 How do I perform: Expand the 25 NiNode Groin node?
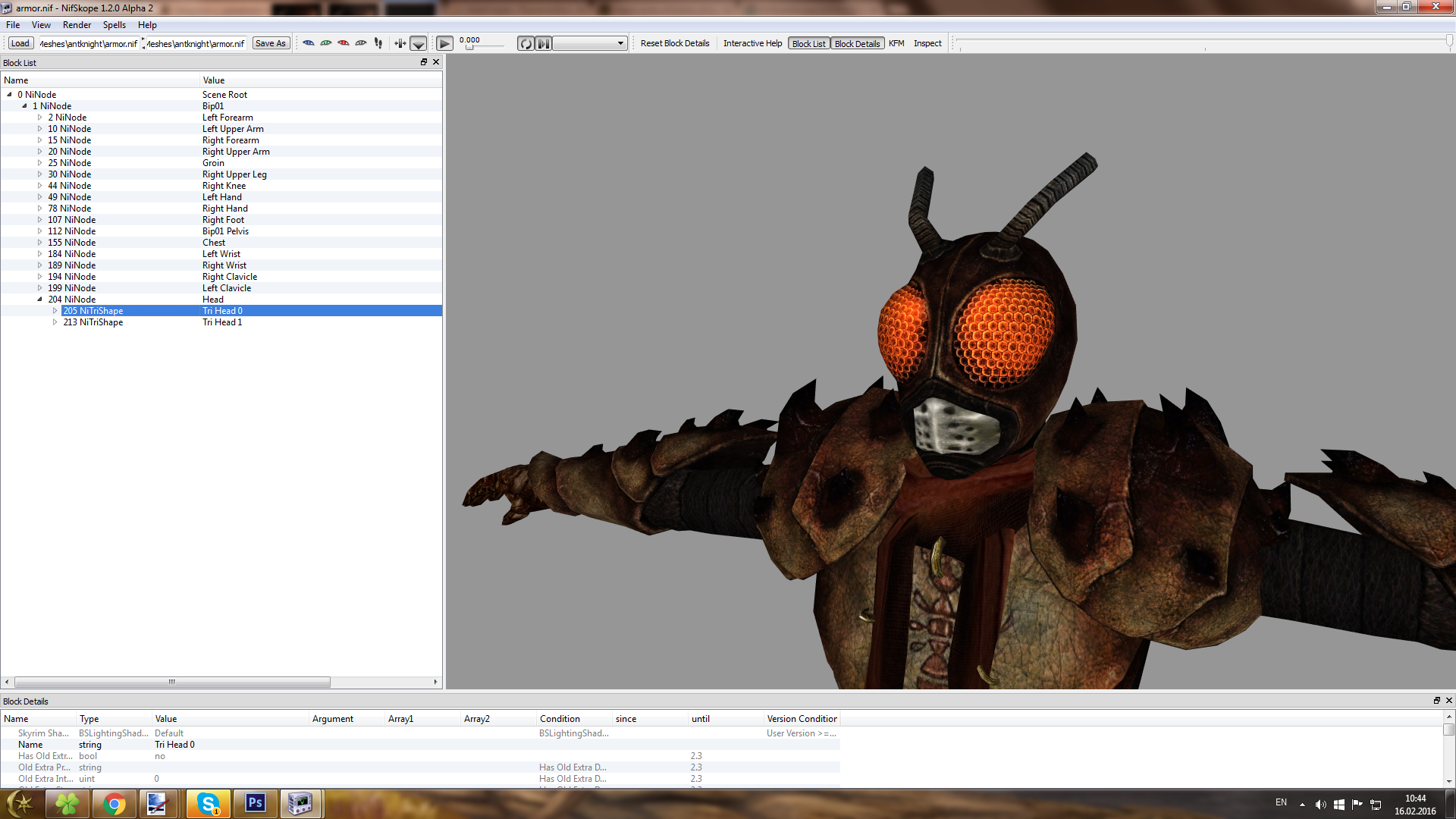pos(39,163)
